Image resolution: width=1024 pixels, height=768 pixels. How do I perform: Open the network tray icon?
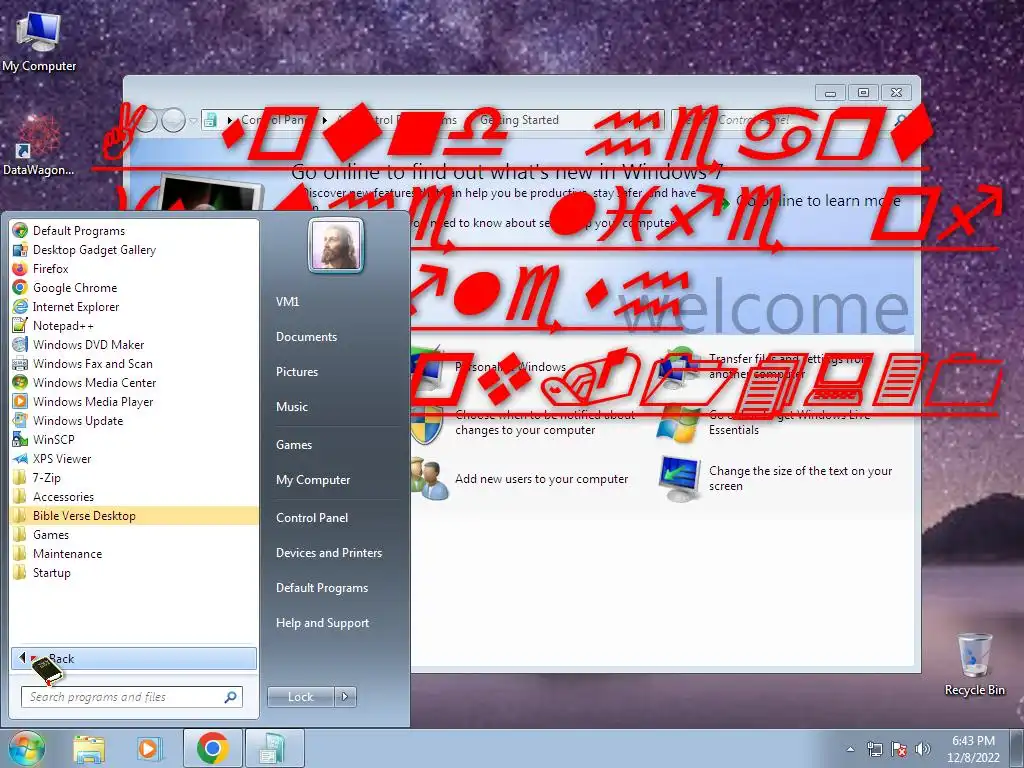click(x=874, y=749)
